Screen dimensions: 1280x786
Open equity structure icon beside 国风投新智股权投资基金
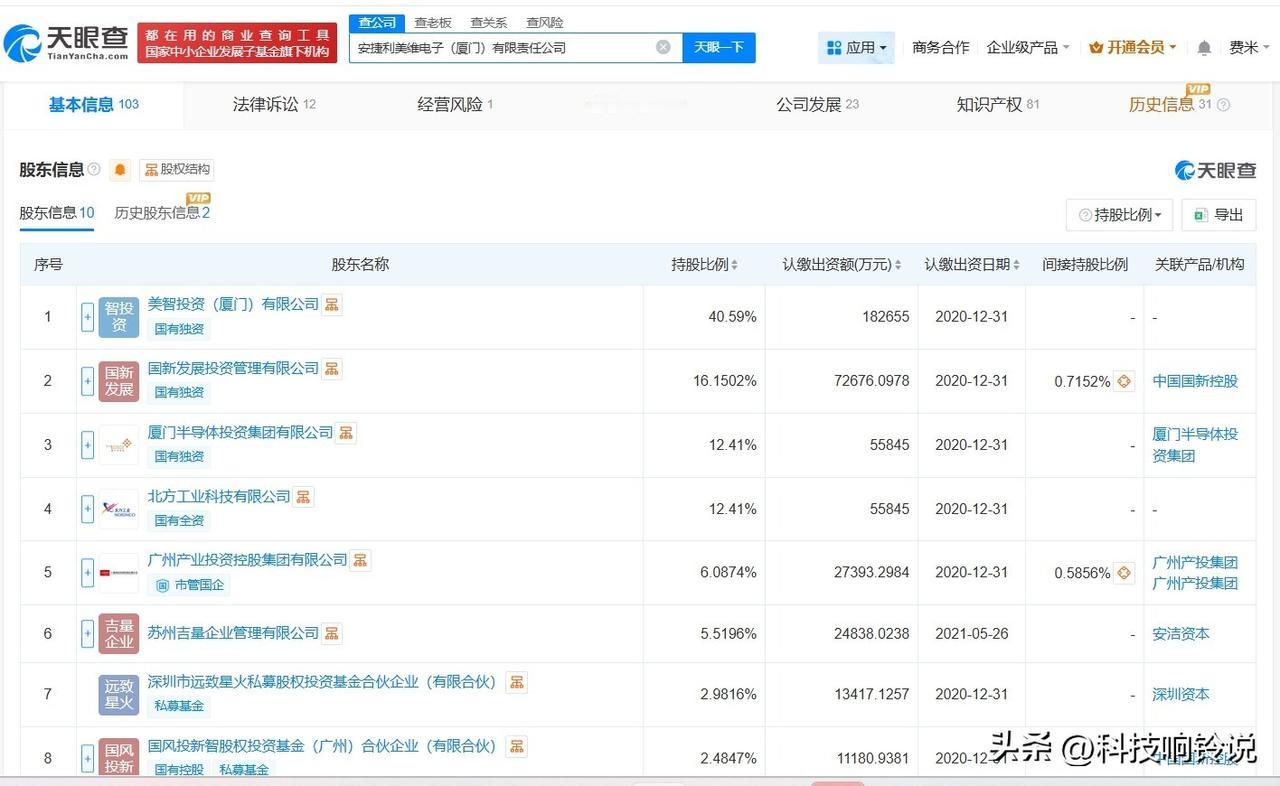pos(517,746)
